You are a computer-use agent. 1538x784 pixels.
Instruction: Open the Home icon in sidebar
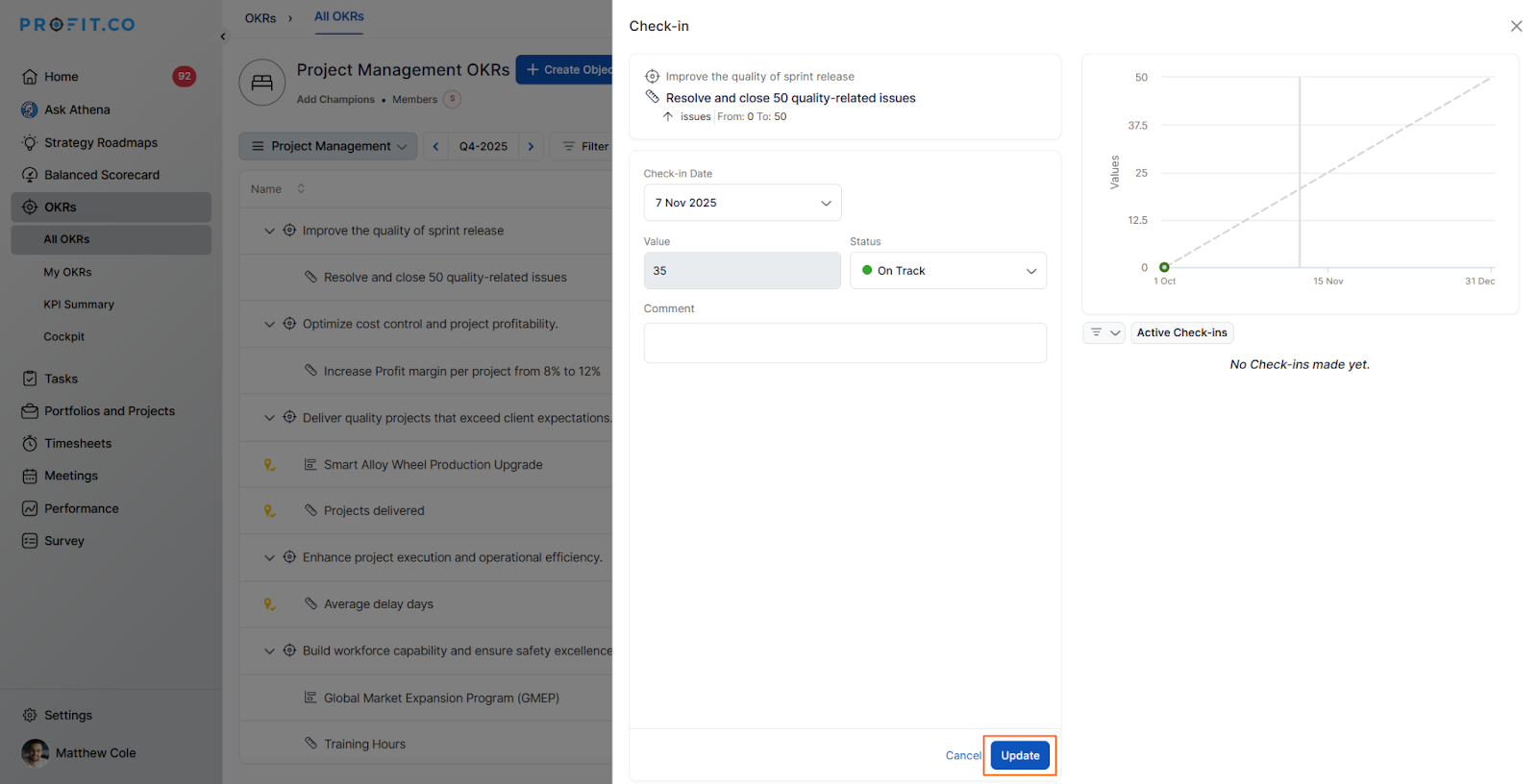point(30,77)
